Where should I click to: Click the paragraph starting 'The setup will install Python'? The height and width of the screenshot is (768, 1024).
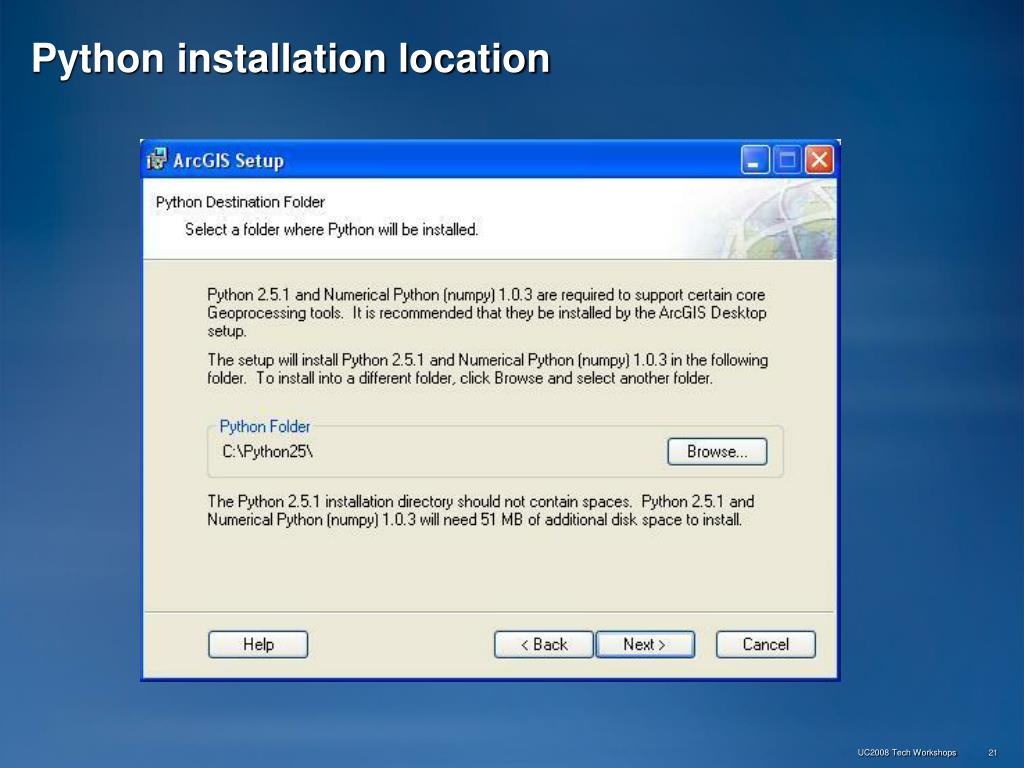point(487,369)
